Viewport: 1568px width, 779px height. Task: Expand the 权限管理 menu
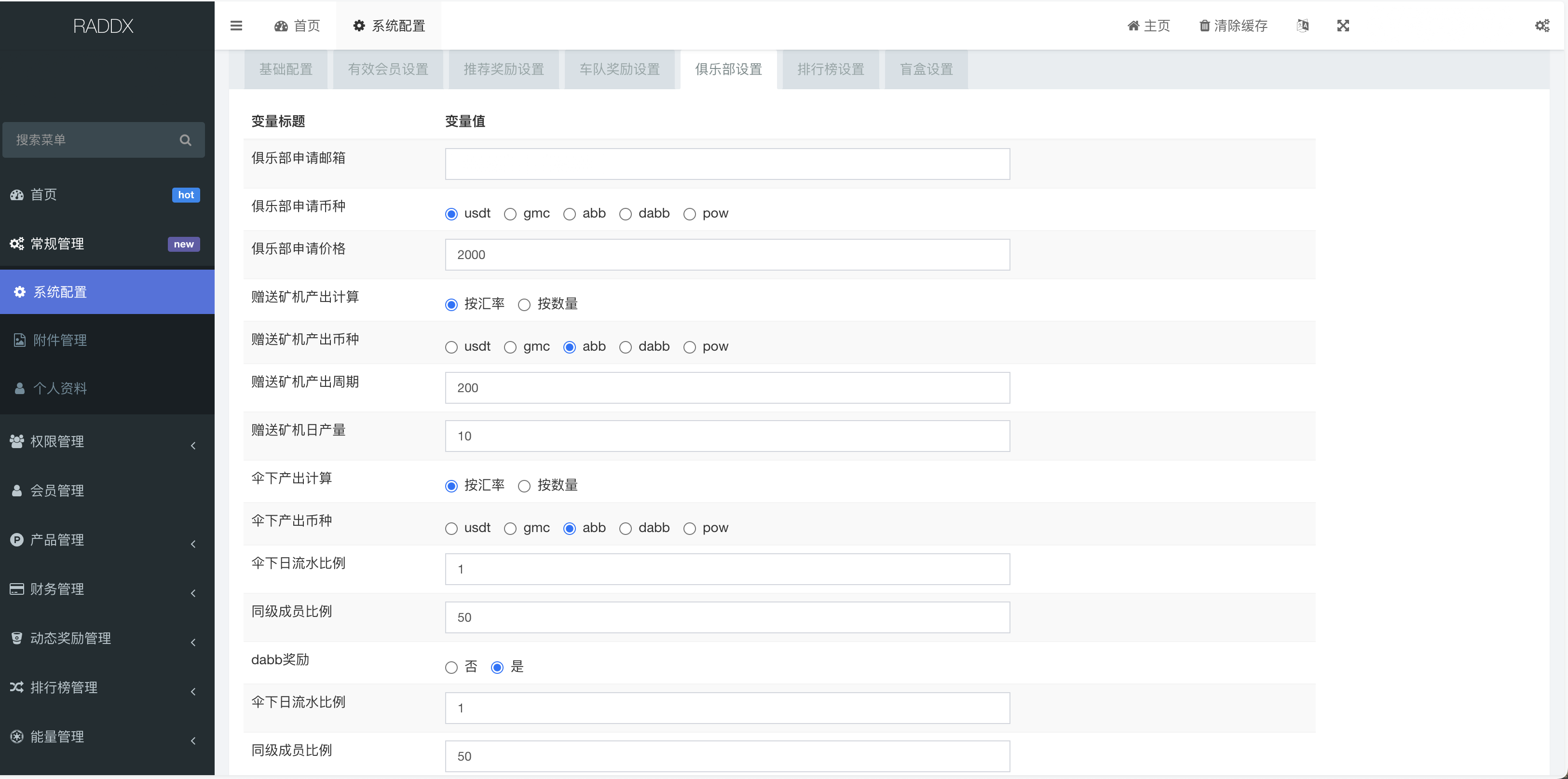[58, 442]
